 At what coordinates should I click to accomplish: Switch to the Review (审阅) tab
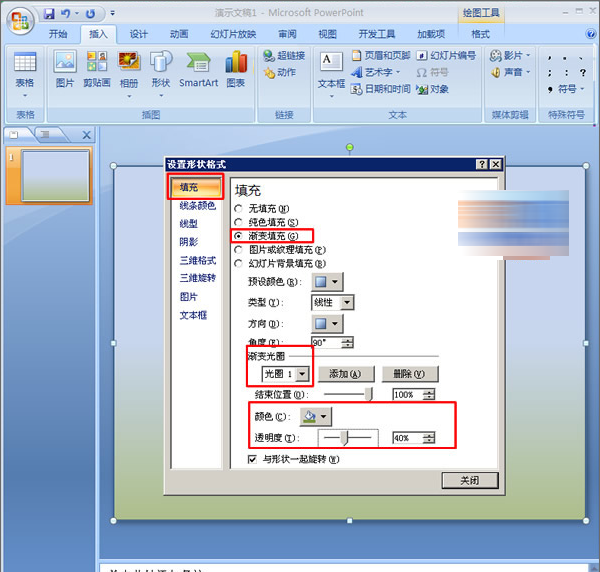point(287,34)
